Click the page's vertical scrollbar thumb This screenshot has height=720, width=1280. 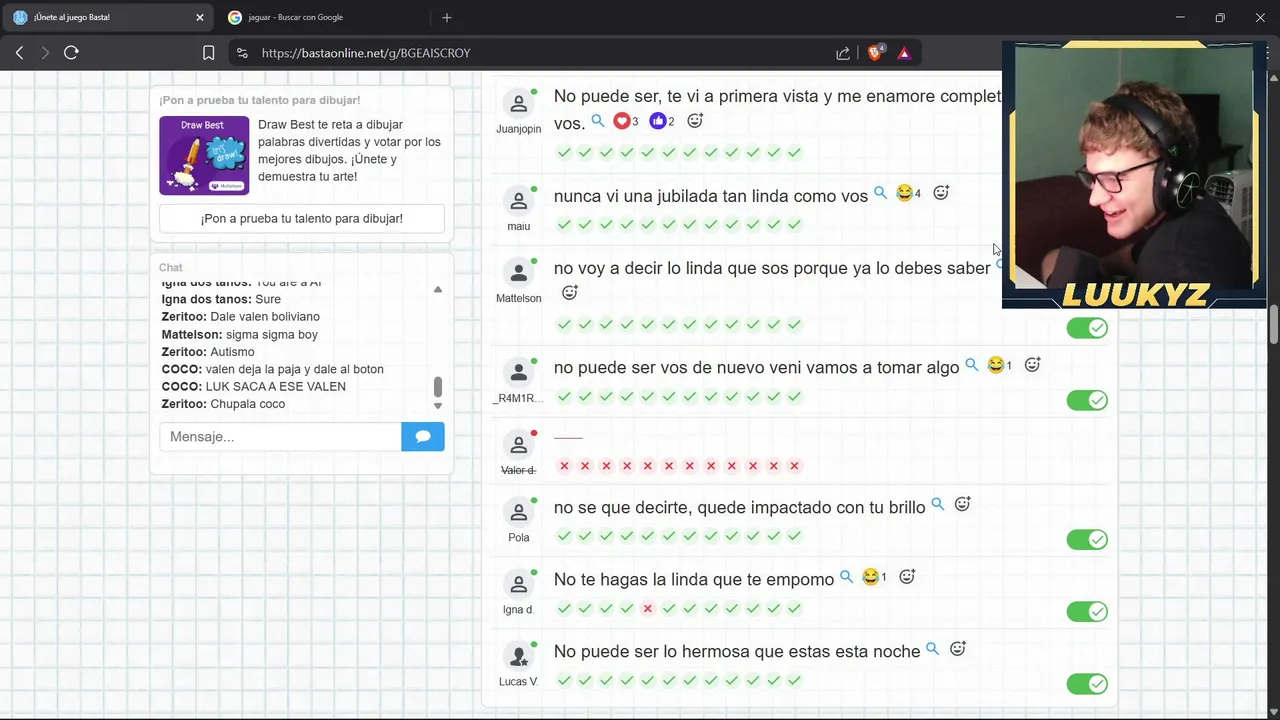(1274, 324)
